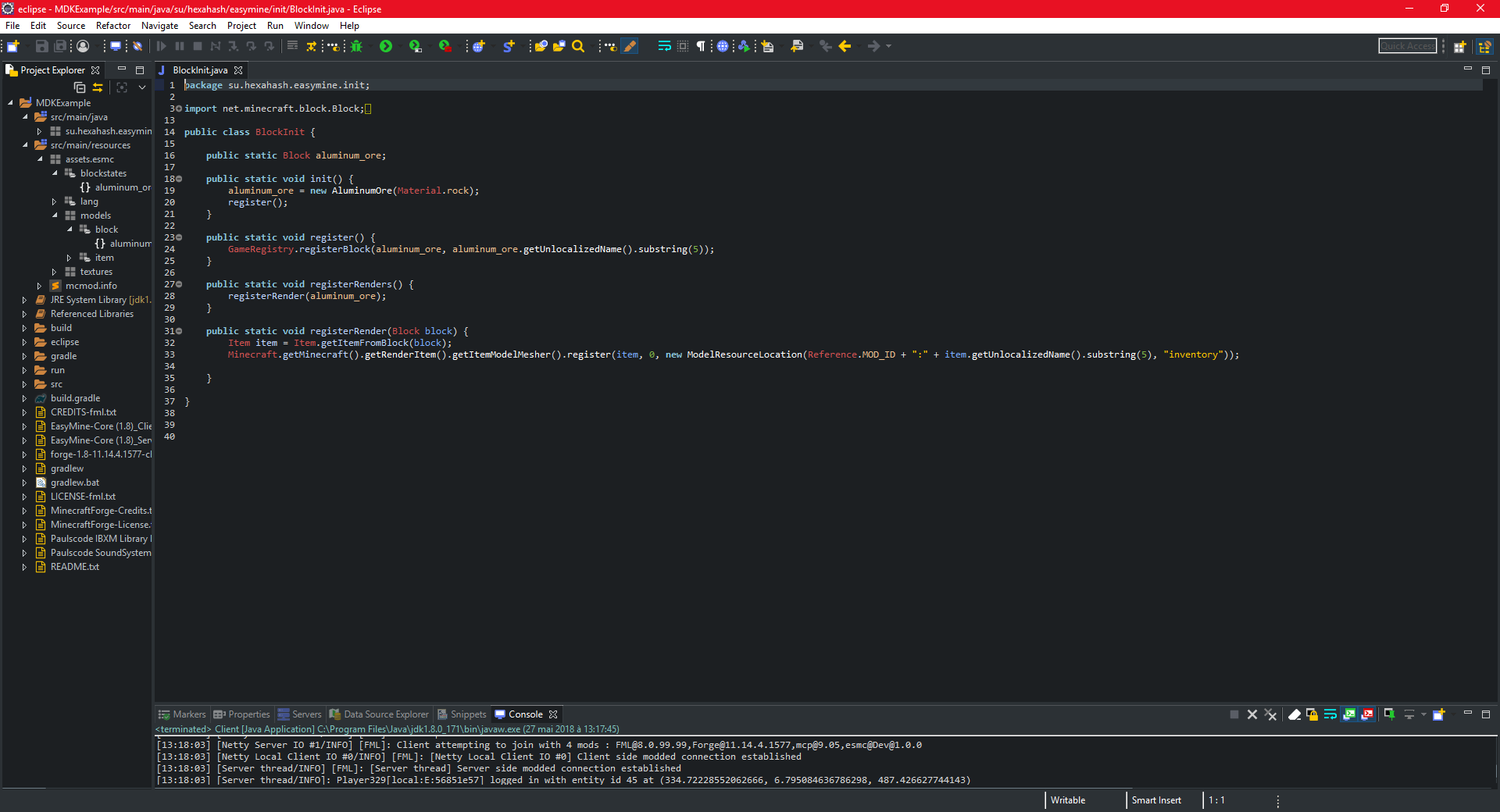Toggle Show Whitespace Characters pilcrow icon
The image size is (1500, 812).
point(701,46)
